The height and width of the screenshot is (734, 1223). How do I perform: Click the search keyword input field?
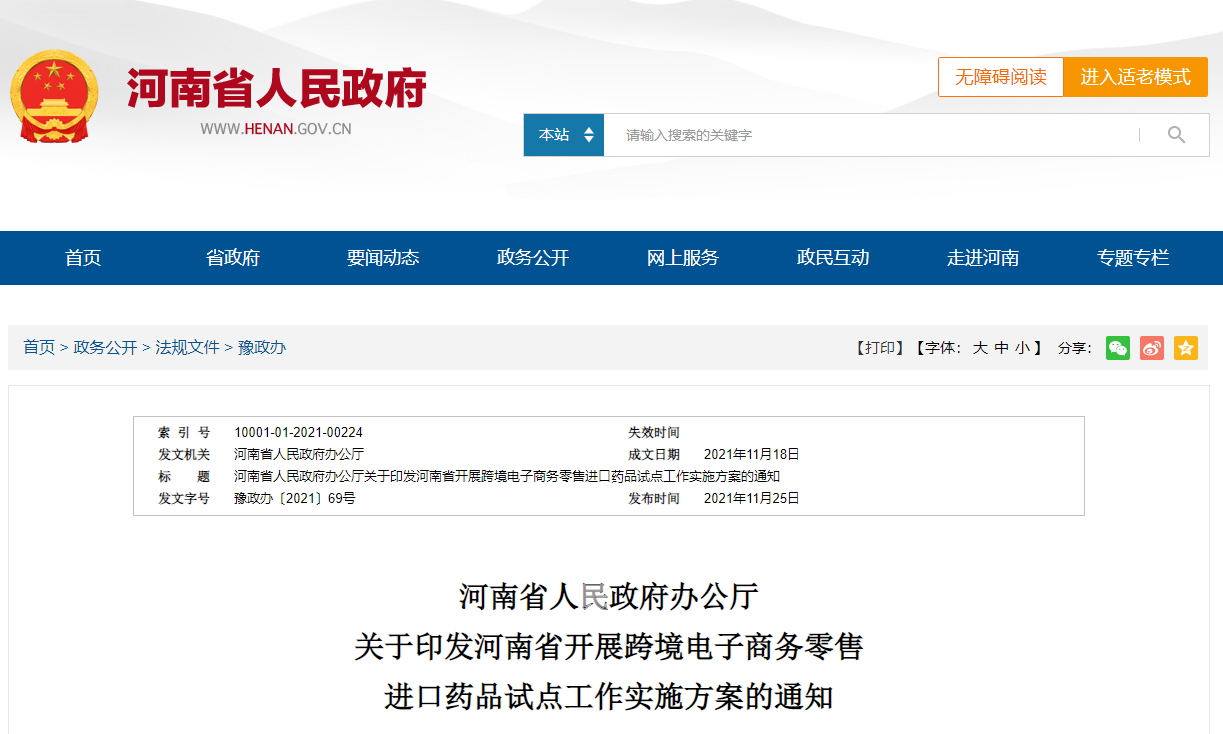point(870,135)
